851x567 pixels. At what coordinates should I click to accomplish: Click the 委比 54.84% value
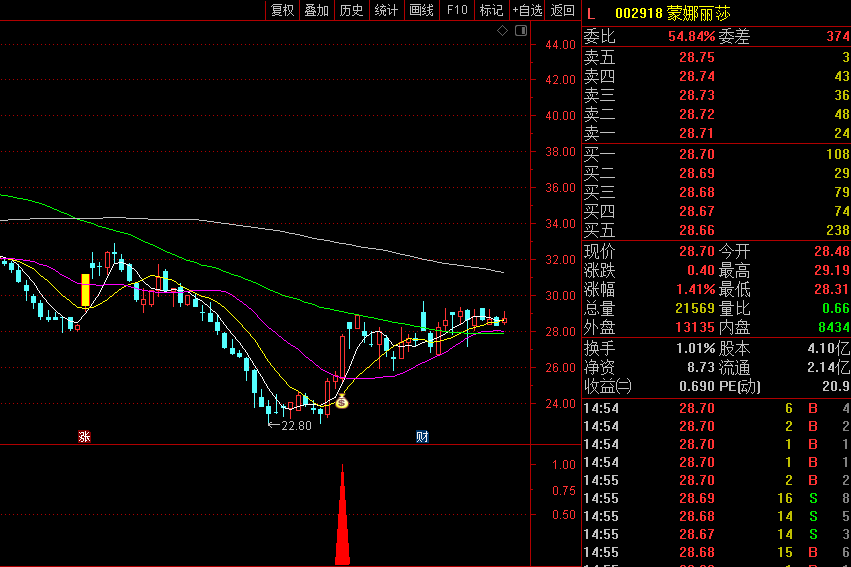691,37
